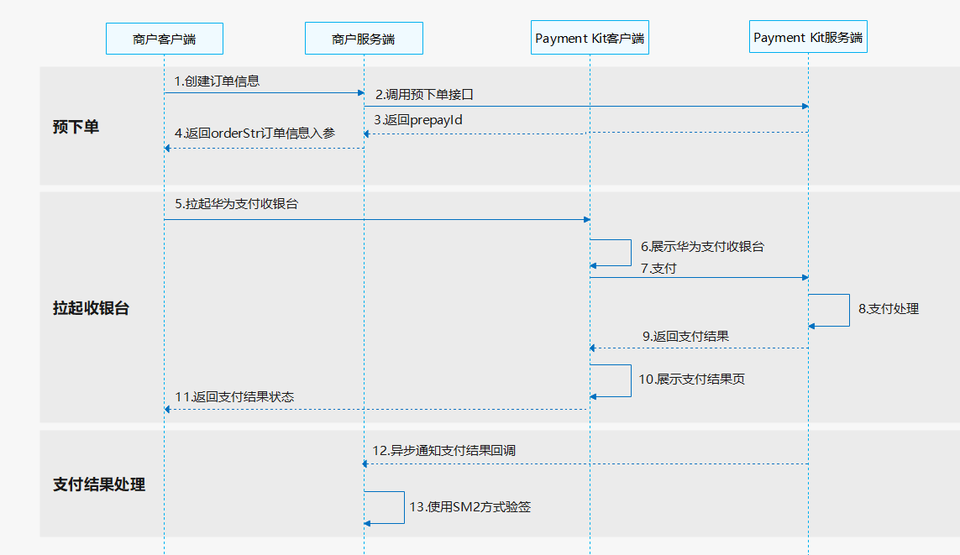Viewport: 960px width, 555px height.
Task: Select step 9 返回支付结果 label
Action: [x=685, y=336]
